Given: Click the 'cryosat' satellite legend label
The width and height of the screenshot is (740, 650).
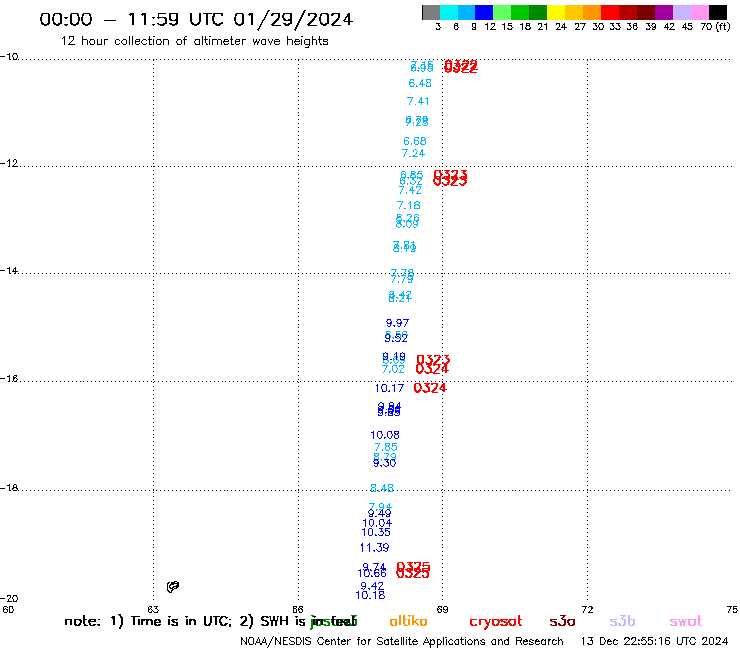Looking at the screenshot, I should tap(496, 622).
